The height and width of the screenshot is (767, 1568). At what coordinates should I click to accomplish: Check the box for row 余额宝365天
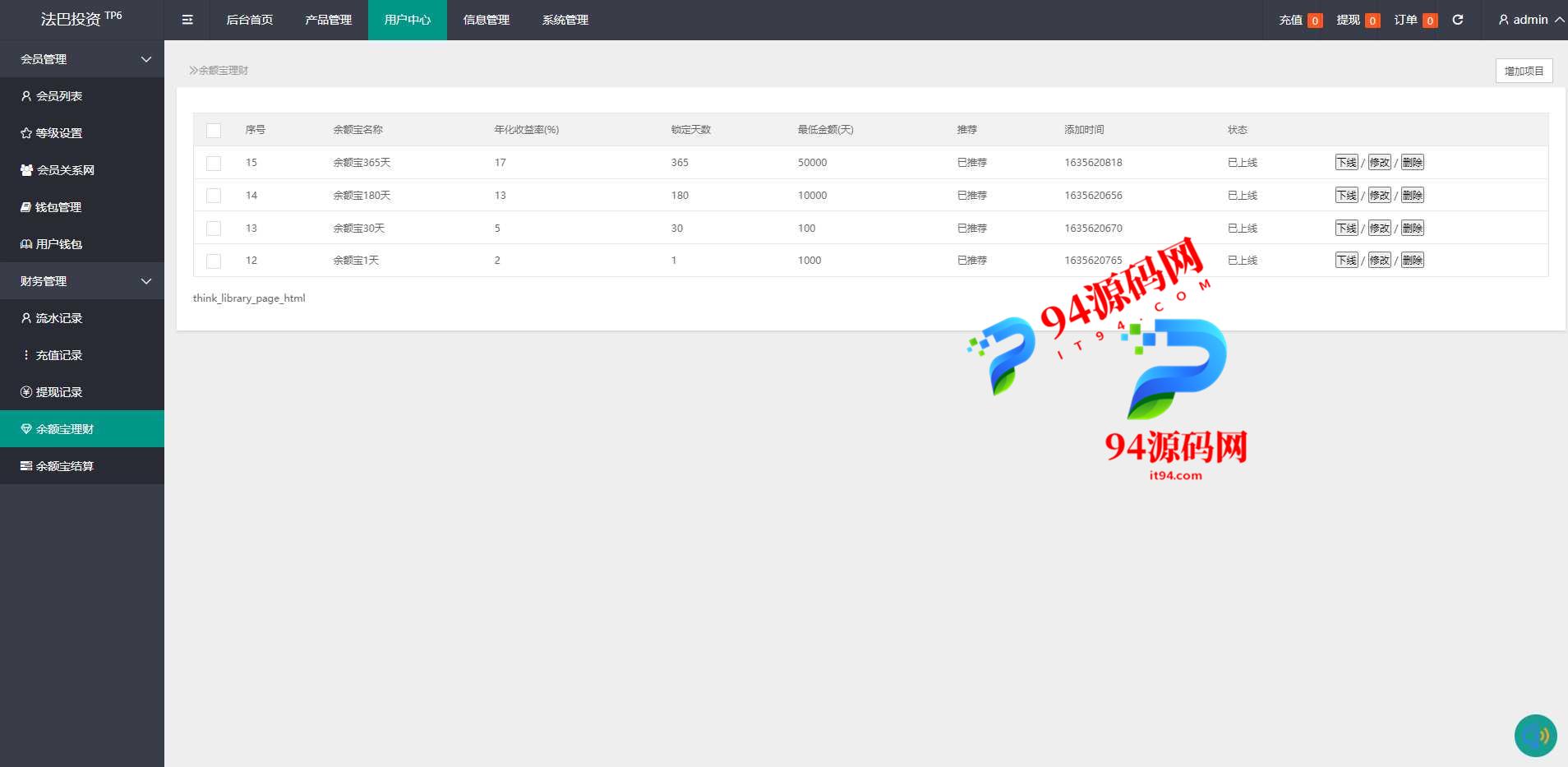point(214,163)
